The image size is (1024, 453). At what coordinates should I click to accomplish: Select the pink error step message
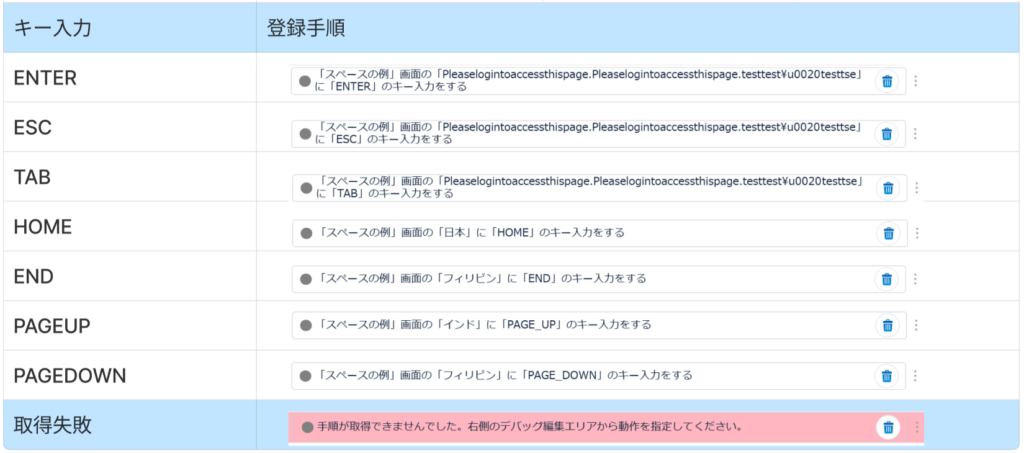[530, 427]
